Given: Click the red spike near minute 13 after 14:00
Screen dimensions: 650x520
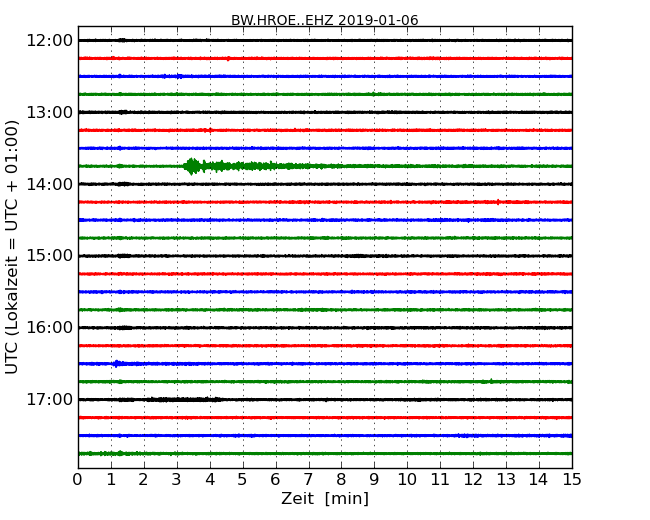Looking at the screenshot, I should [x=498, y=202].
